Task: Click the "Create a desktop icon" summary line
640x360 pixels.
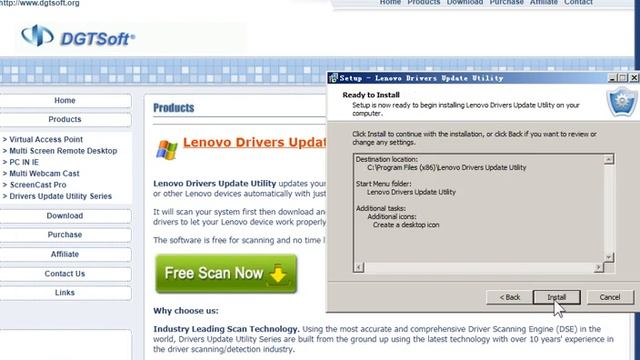Action: [406, 225]
